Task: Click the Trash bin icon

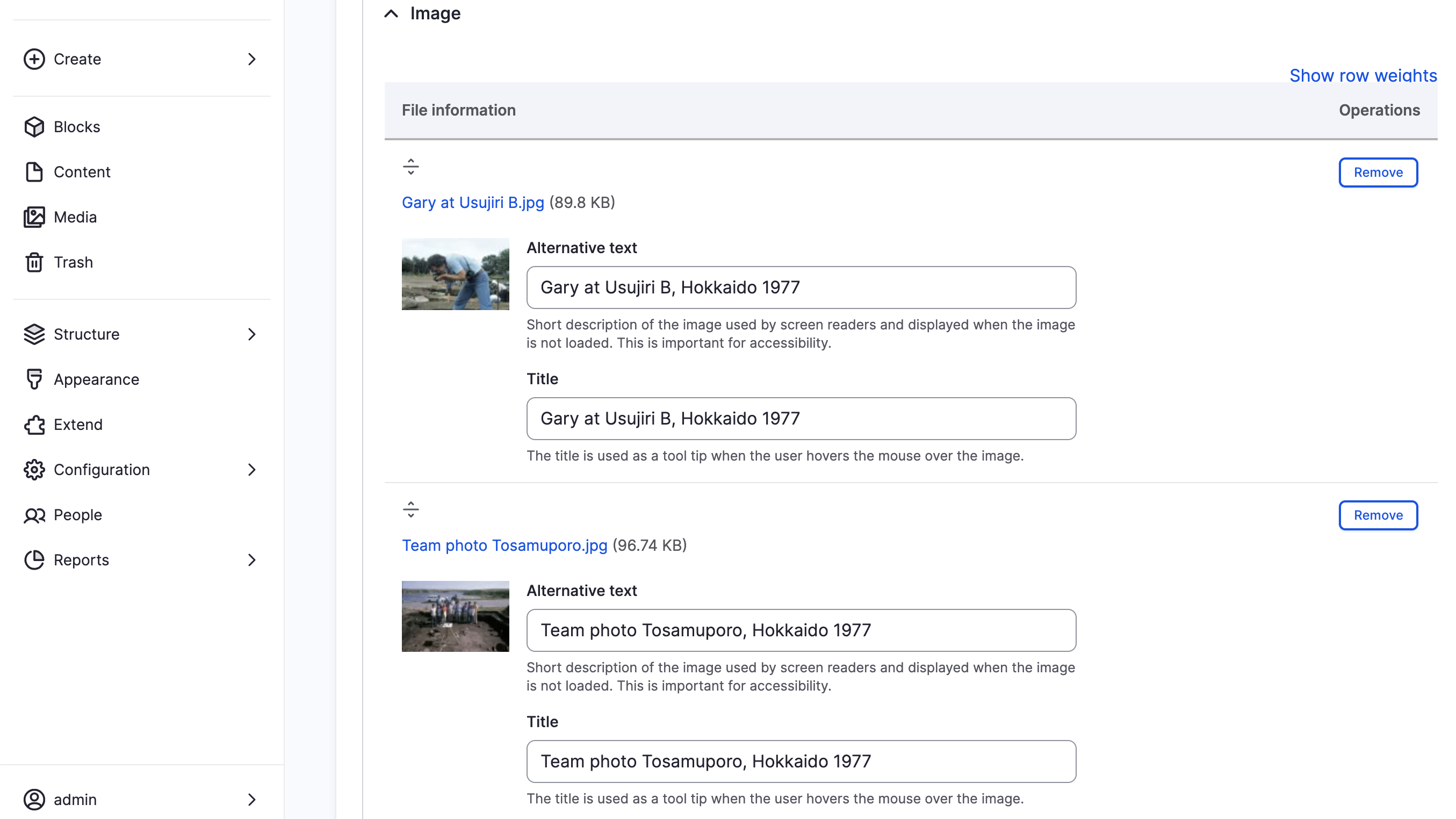Action: (34, 262)
